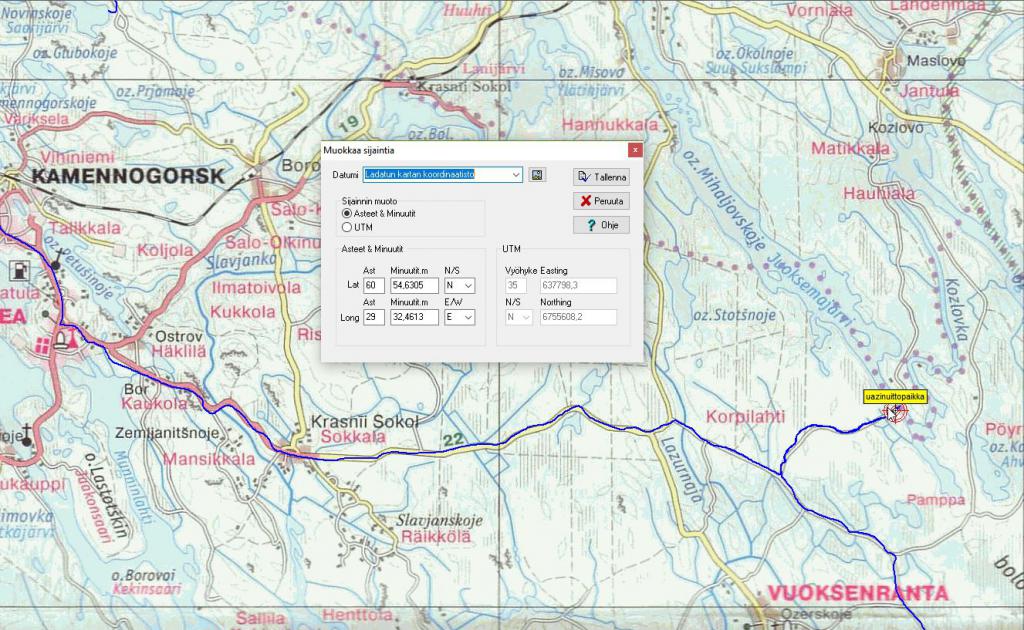The image size is (1024, 630).
Task: Click the red waypoint marker on the map
Action: (x=895, y=412)
